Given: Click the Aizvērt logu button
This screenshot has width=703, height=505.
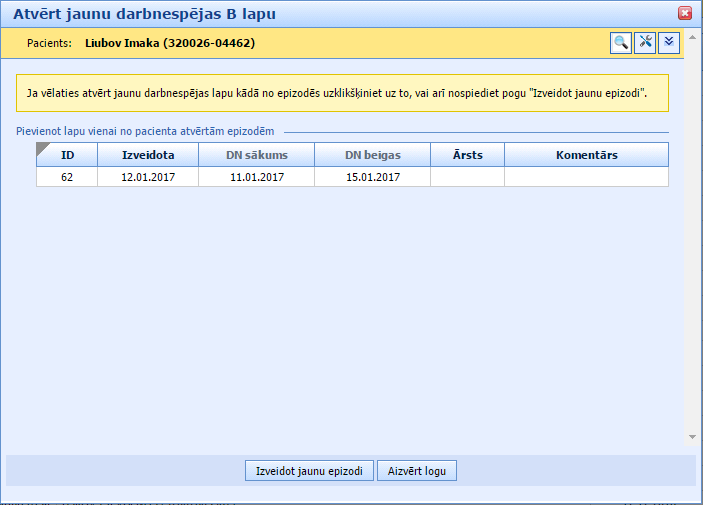Looking at the screenshot, I should coord(417,471).
